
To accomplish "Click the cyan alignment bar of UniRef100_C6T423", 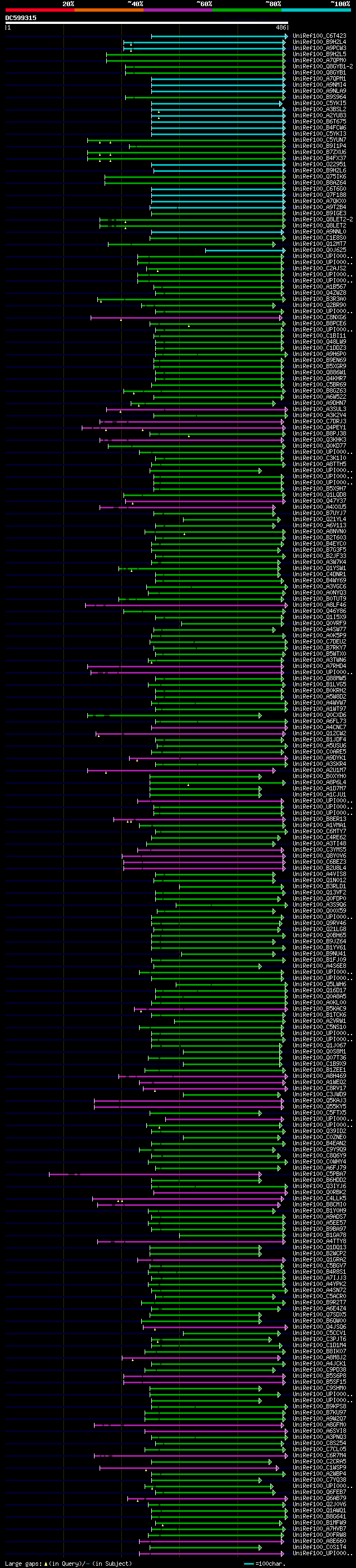I will pos(219,37).
